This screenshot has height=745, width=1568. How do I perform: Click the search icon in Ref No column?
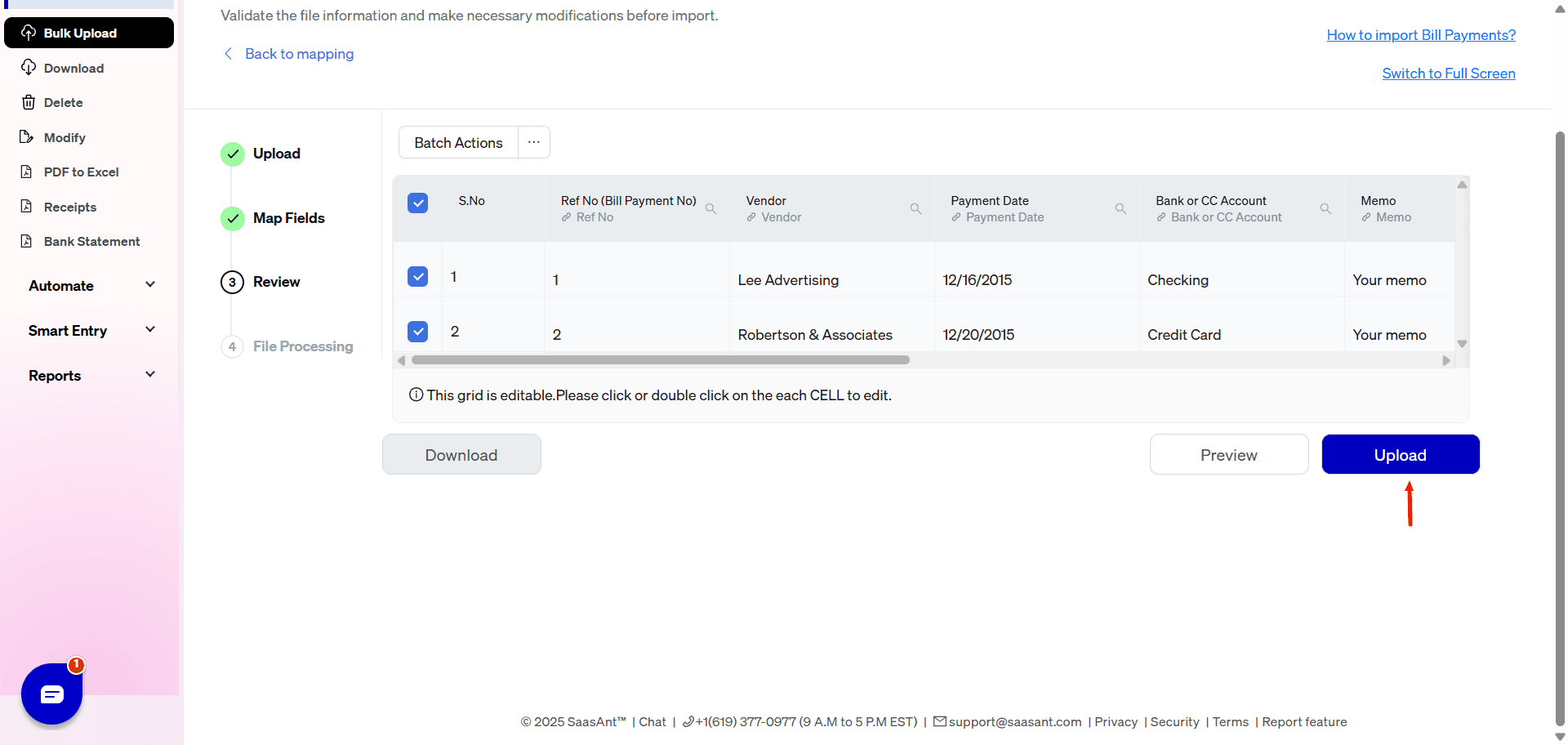point(710,209)
